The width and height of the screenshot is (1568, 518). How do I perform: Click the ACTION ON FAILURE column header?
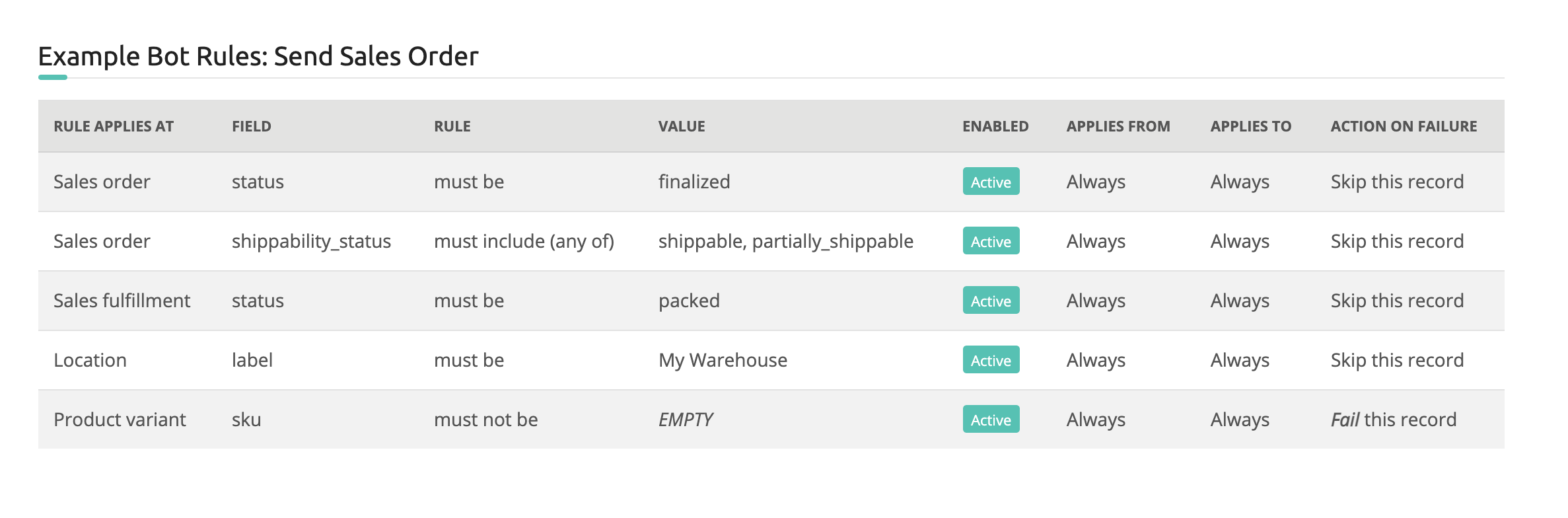point(1404,126)
